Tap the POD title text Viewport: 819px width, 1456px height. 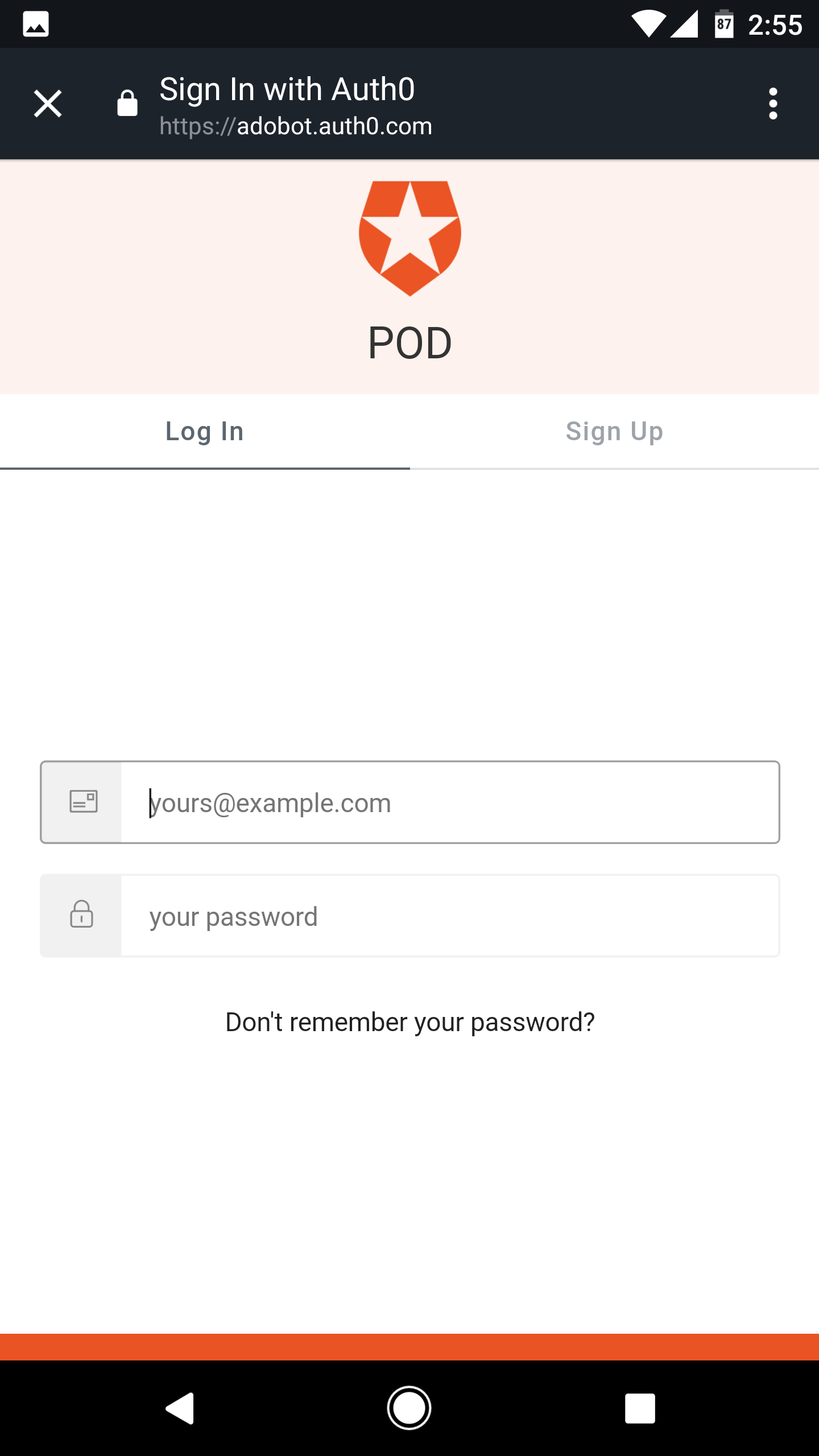click(409, 342)
